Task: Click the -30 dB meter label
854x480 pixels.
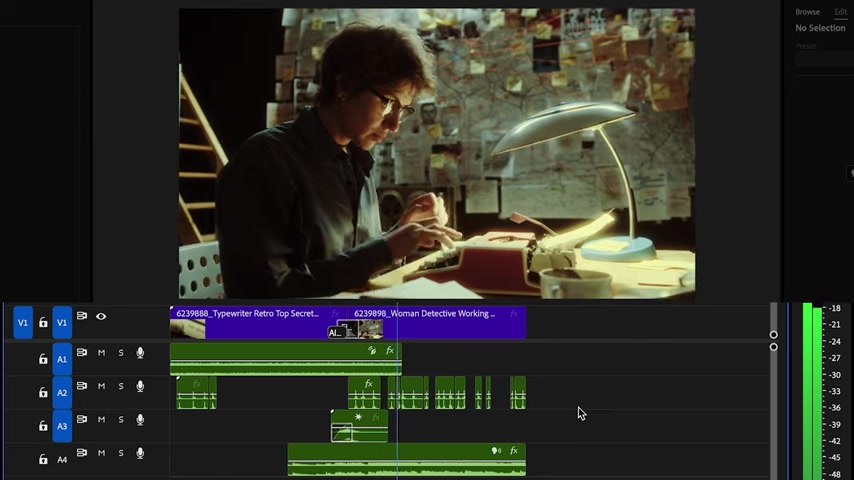Action: (834, 375)
